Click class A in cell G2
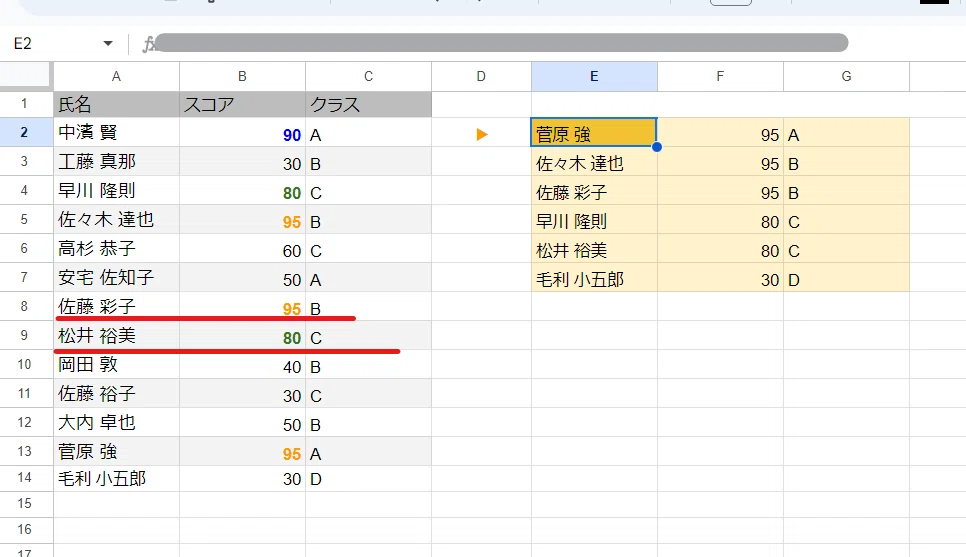 pyautogui.click(x=846, y=132)
